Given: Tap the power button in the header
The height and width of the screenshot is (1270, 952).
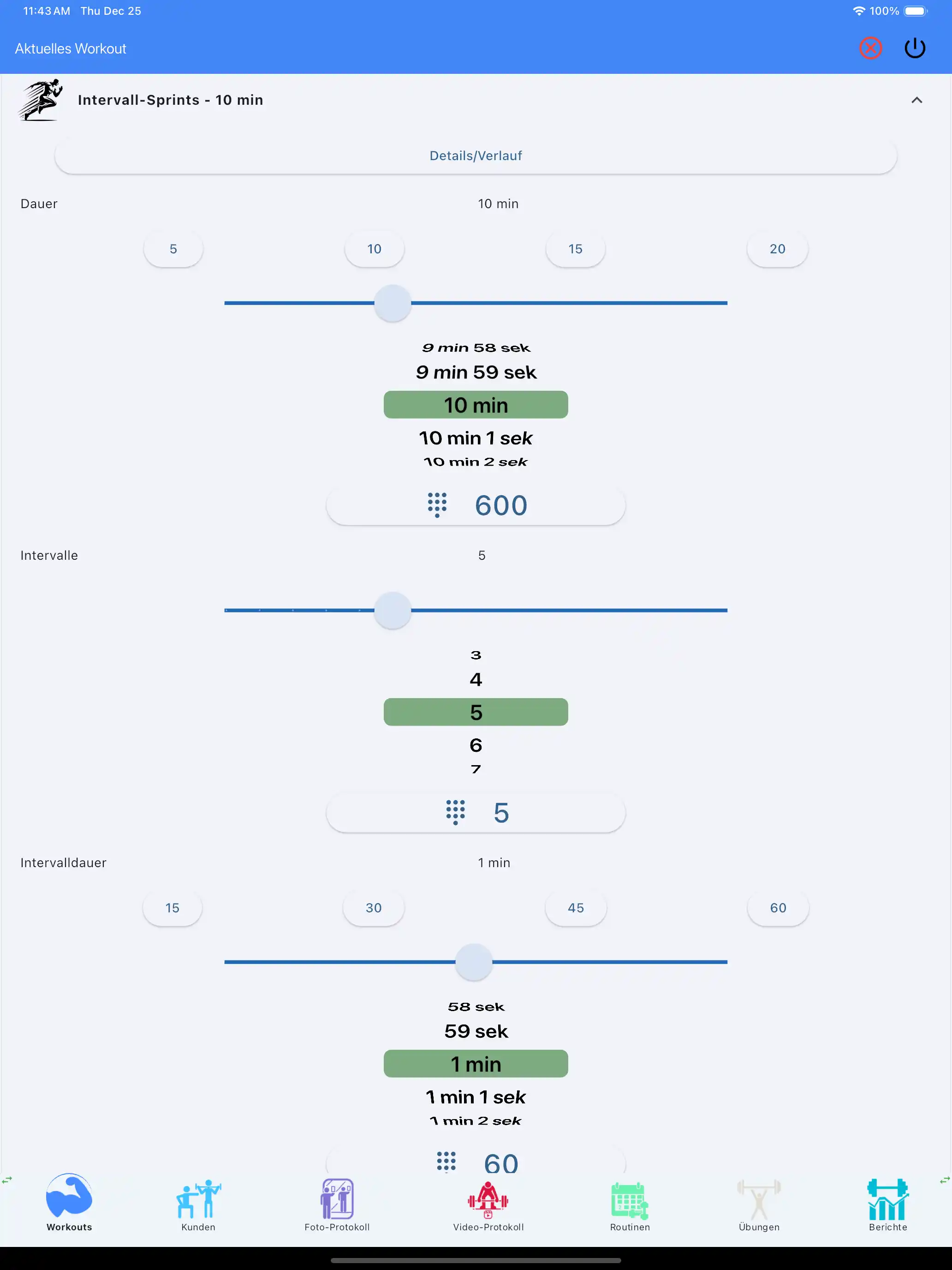Looking at the screenshot, I should pyautogui.click(x=915, y=48).
